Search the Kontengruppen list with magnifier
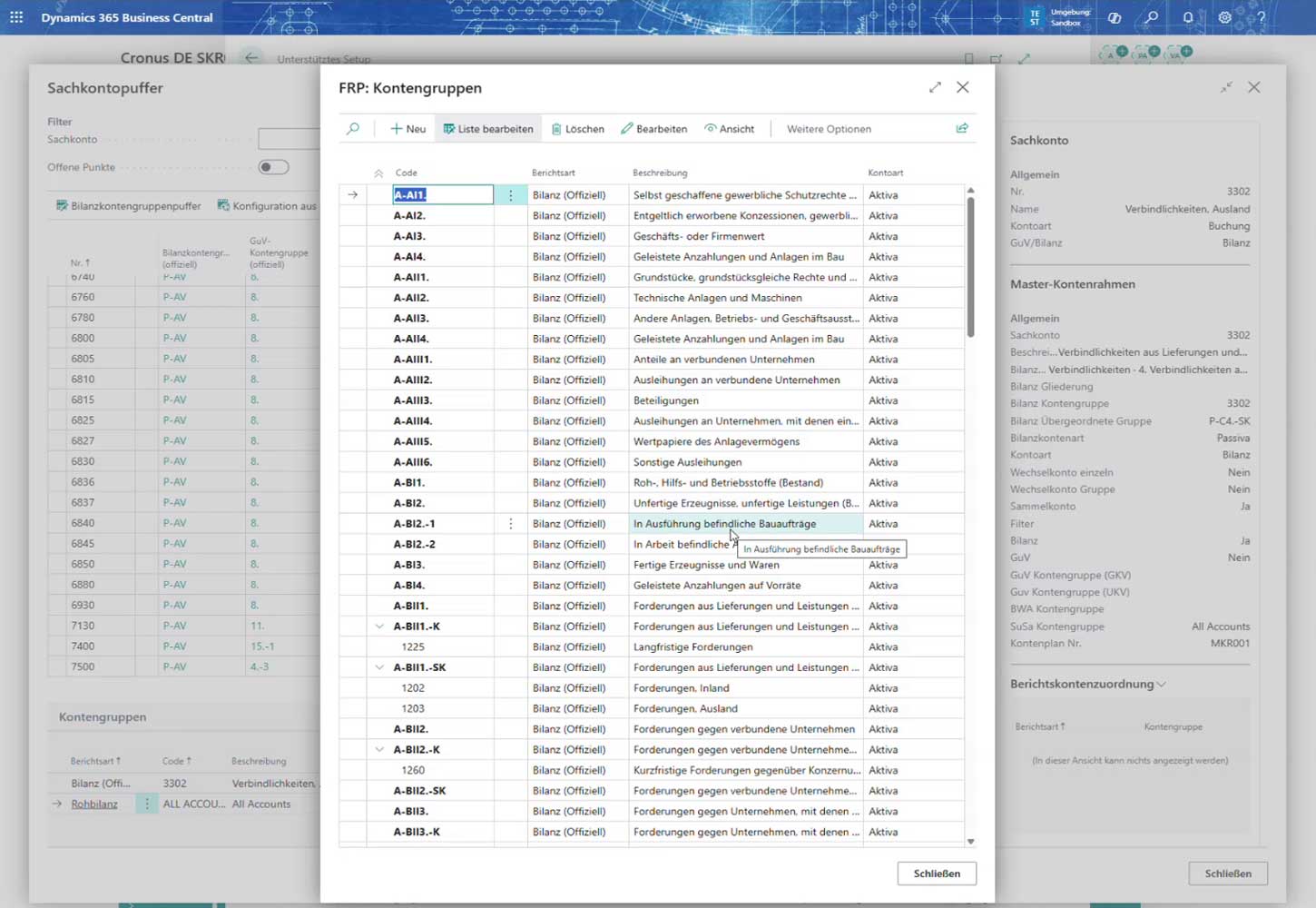The width and height of the screenshot is (1316, 908). coord(353,129)
